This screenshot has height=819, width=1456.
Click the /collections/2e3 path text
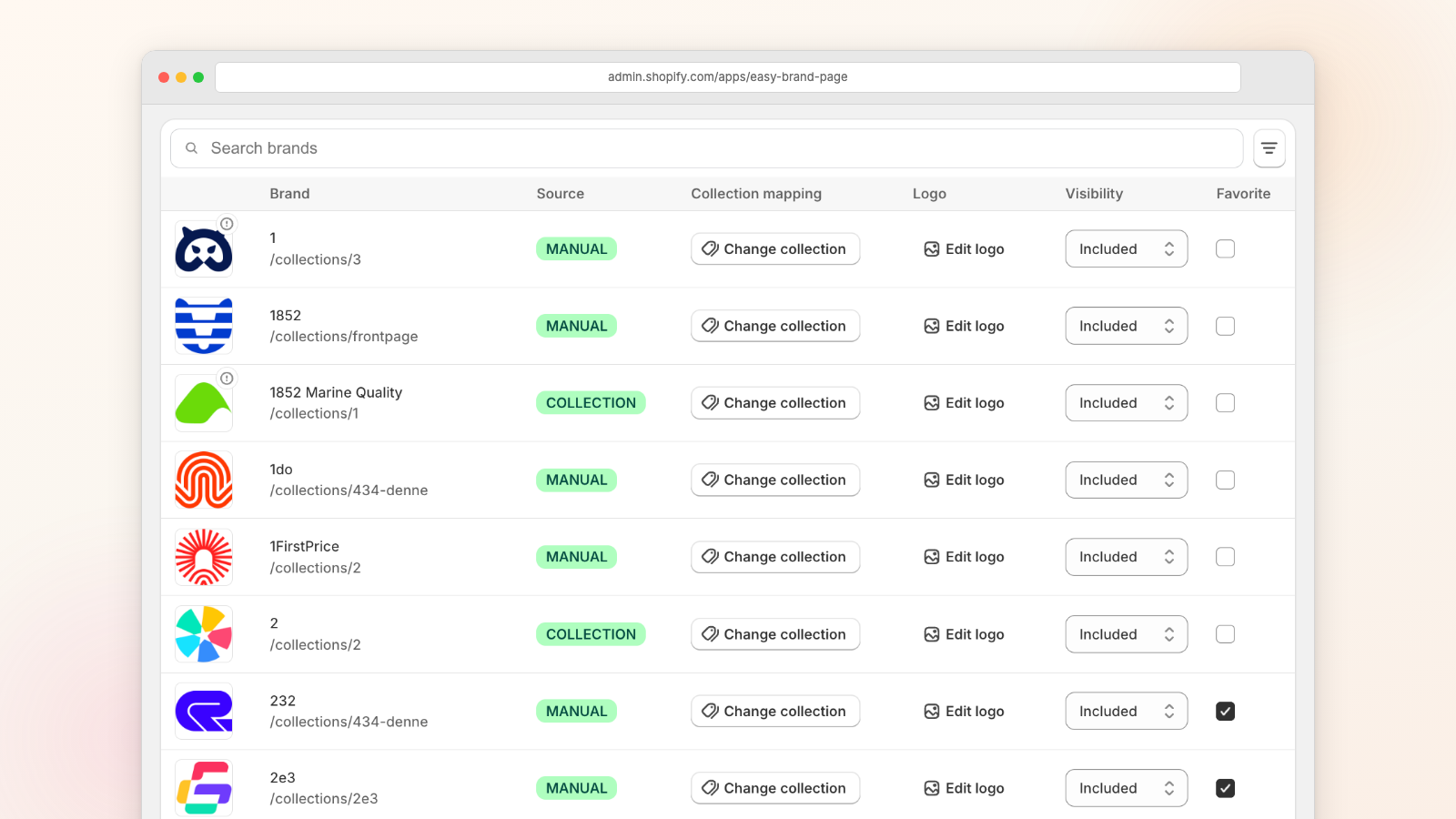324,799
